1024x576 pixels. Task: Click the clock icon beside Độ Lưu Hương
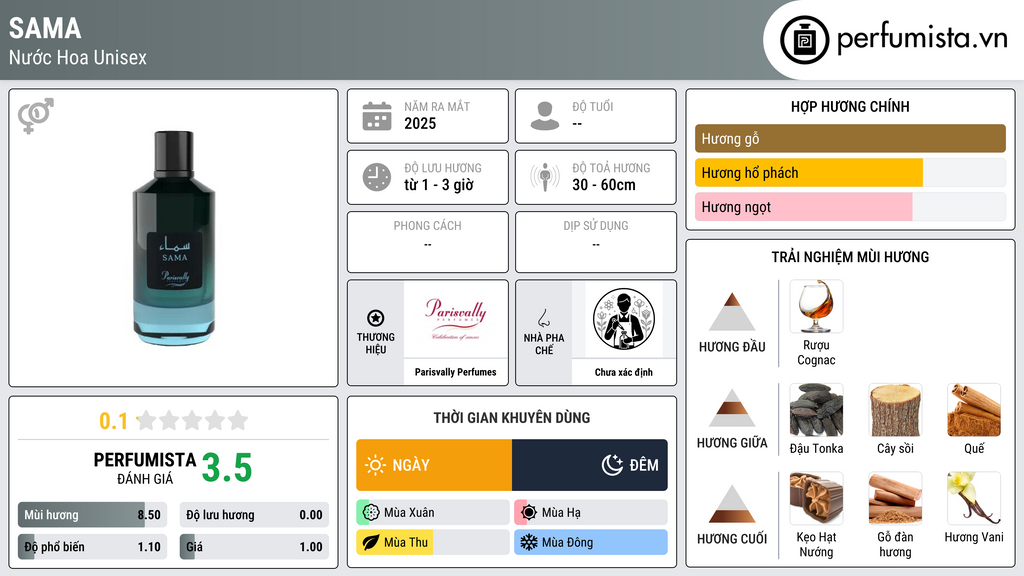point(377,177)
